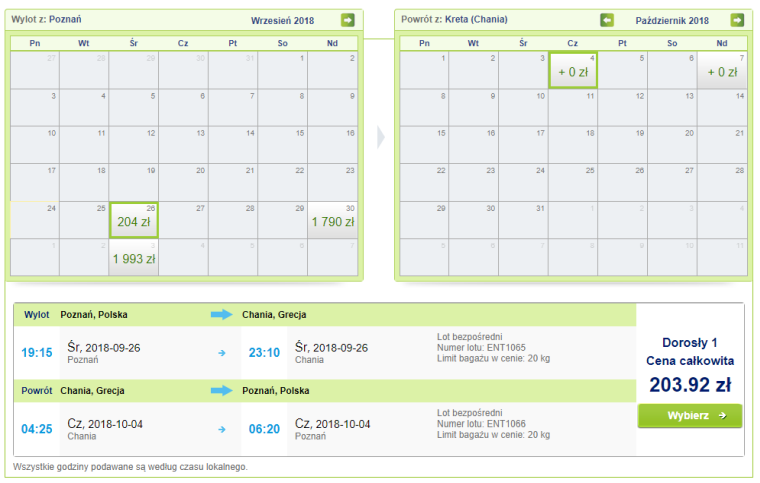The height and width of the screenshot is (483, 760).
Task: Select return on October 7 + 0 zł
Action: pos(722,70)
